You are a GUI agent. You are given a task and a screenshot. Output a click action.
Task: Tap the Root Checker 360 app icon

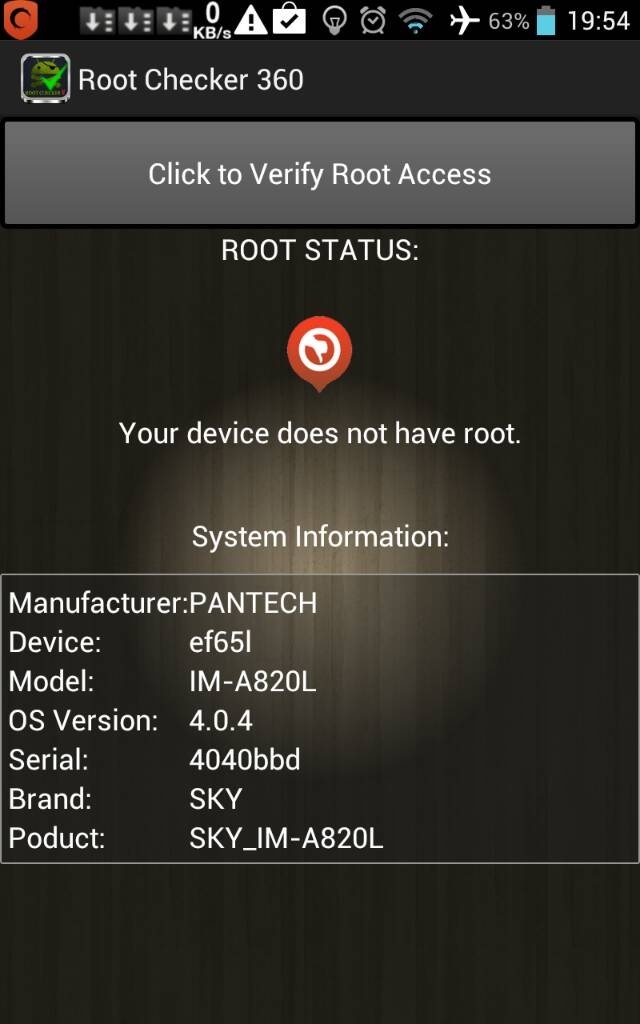(x=45, y=78)
